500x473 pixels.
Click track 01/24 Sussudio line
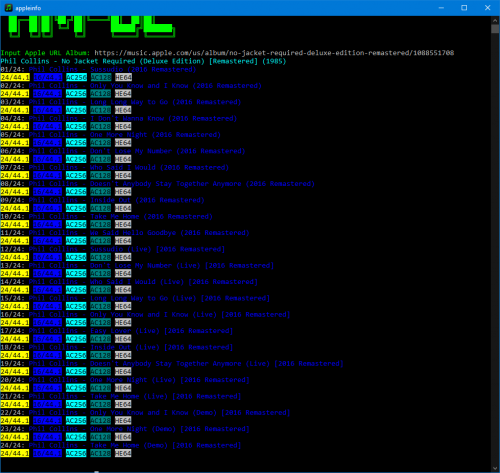point(98,69)
